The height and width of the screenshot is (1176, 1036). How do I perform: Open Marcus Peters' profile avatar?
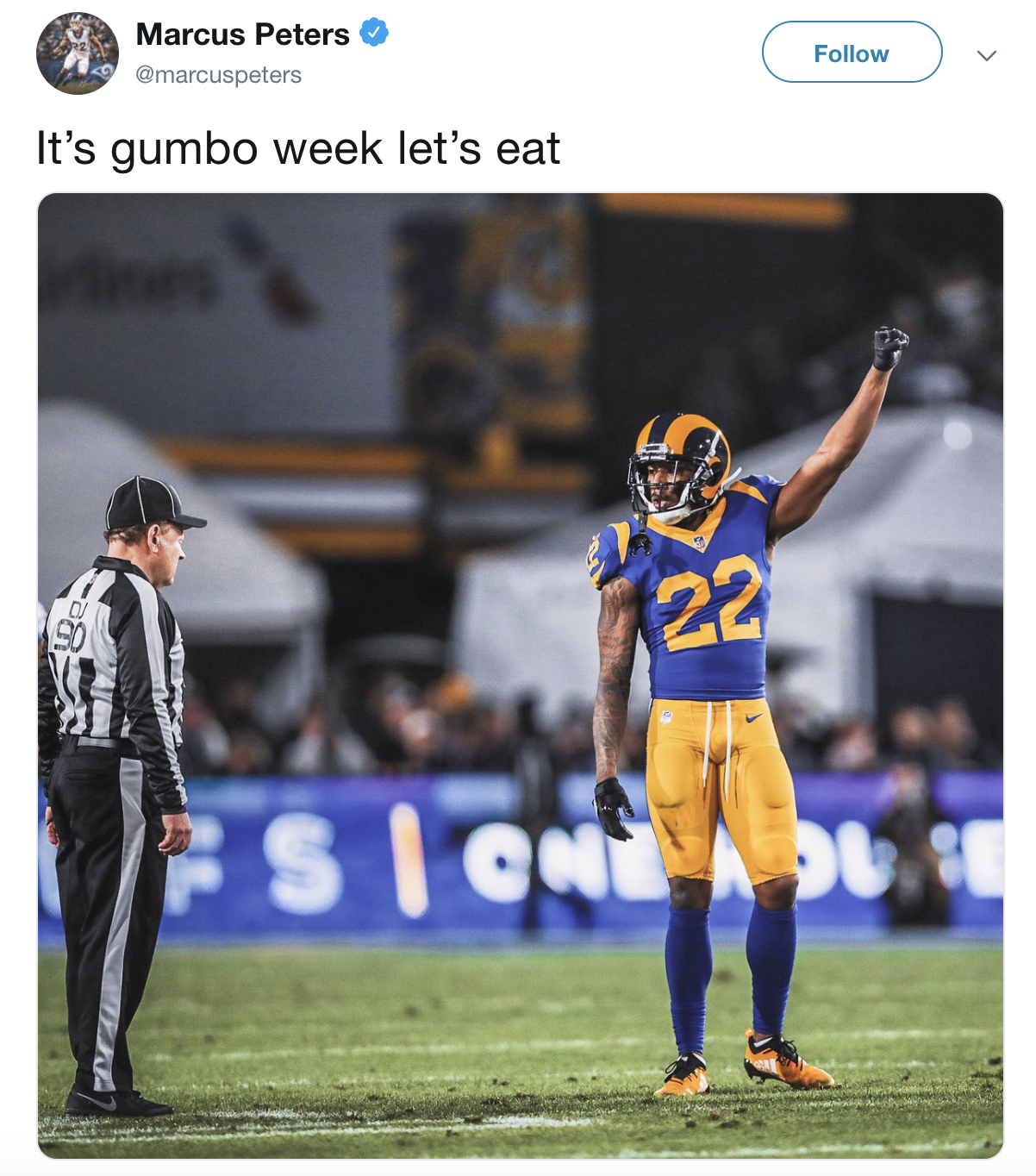78,53
